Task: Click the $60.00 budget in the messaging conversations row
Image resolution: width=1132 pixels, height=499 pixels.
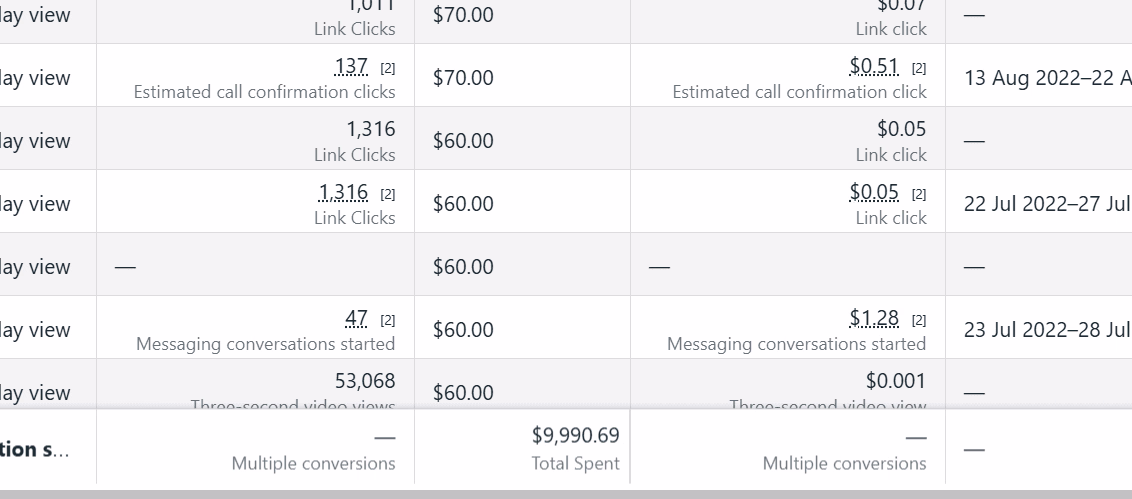Action: click(463, 330)
